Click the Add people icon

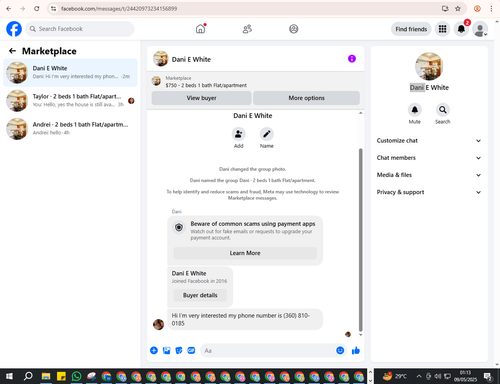[238, 134]
